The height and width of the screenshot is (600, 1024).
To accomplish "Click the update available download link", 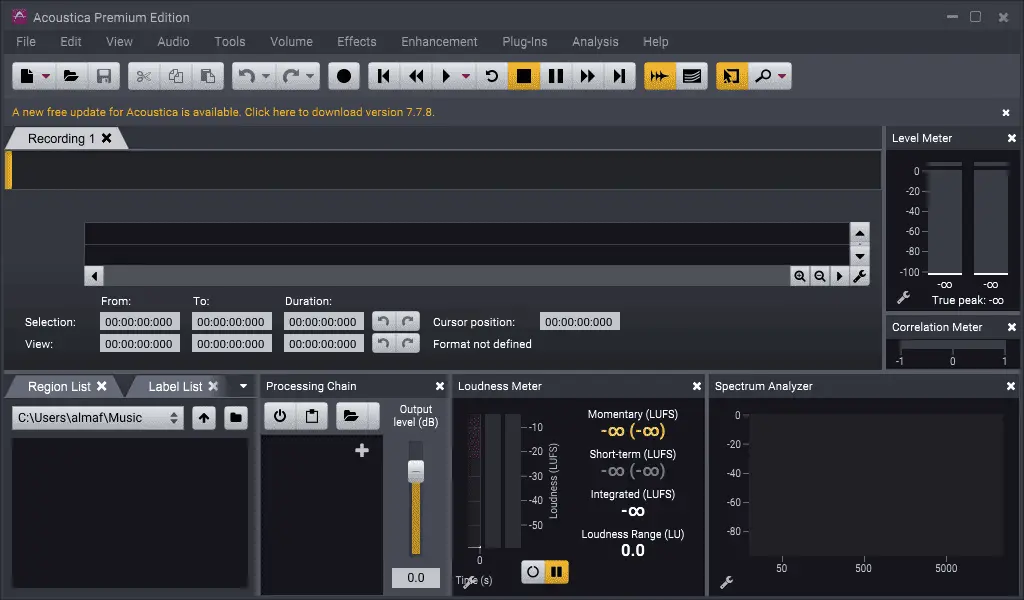I will [x=223, y=112].
